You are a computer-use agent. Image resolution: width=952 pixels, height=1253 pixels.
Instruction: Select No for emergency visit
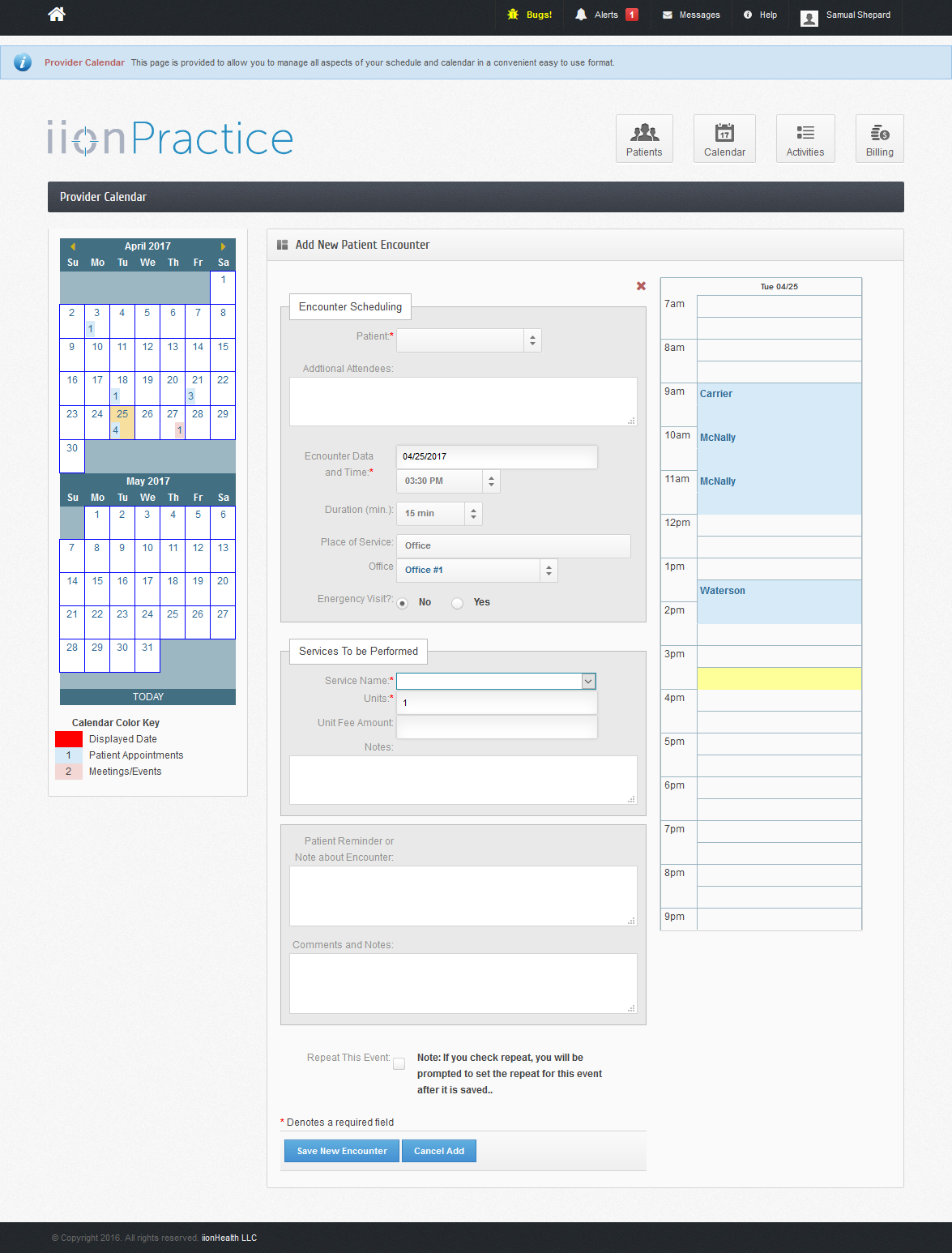[x=403, y=603]
